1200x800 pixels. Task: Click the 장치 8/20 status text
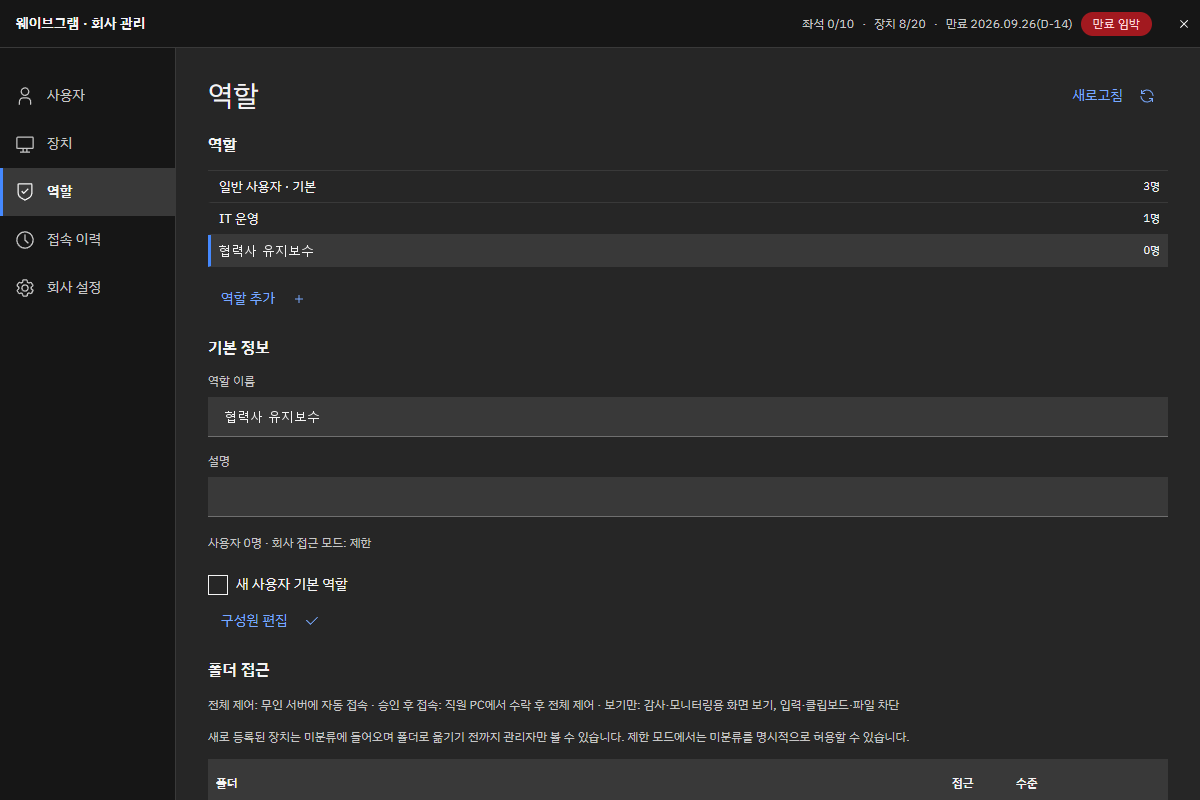[900, 24]
